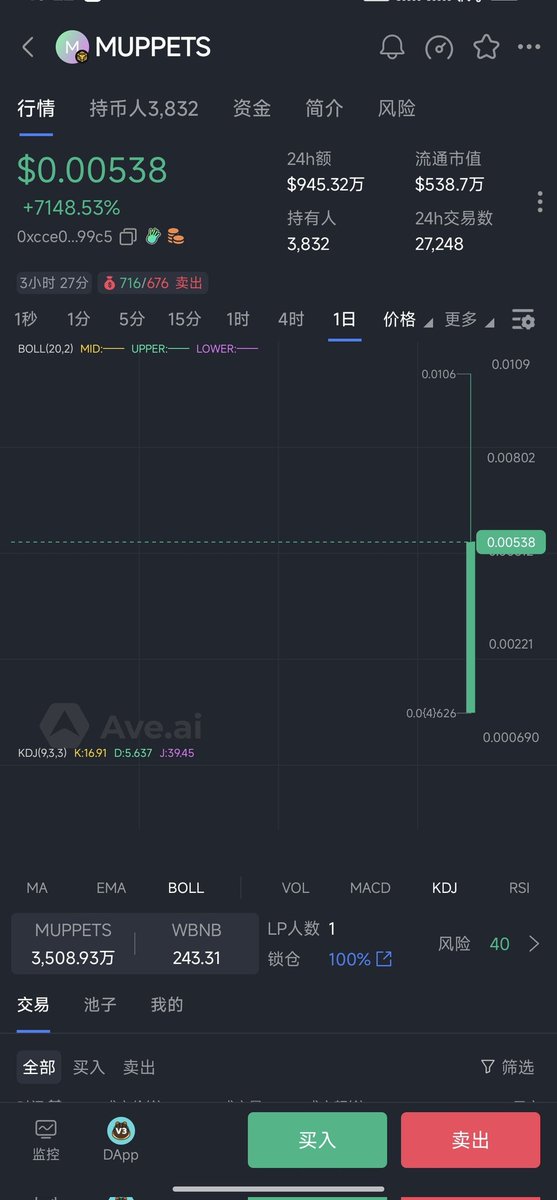Expand the 价格 dropdown
This screenshot has width=557, height=1200.
pyautogui.click(x=408, y=320)
